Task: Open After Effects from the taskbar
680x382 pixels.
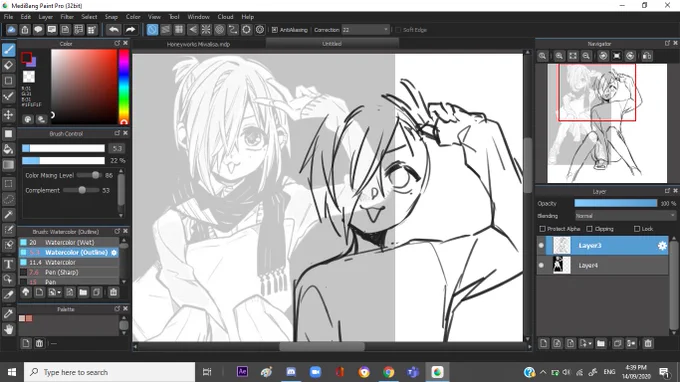Action: tap(242, 372)
